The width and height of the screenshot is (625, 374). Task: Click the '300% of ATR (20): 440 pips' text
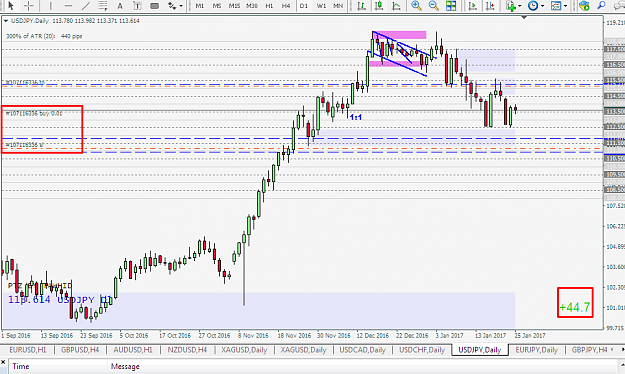(44, 36)
